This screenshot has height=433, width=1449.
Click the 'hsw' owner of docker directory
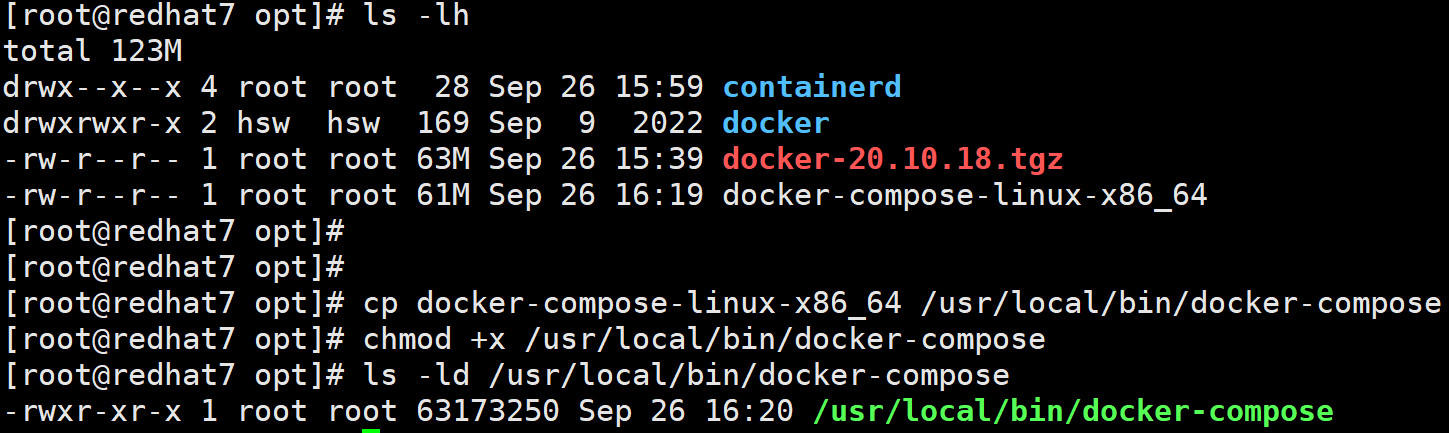(x=263, y=123)
